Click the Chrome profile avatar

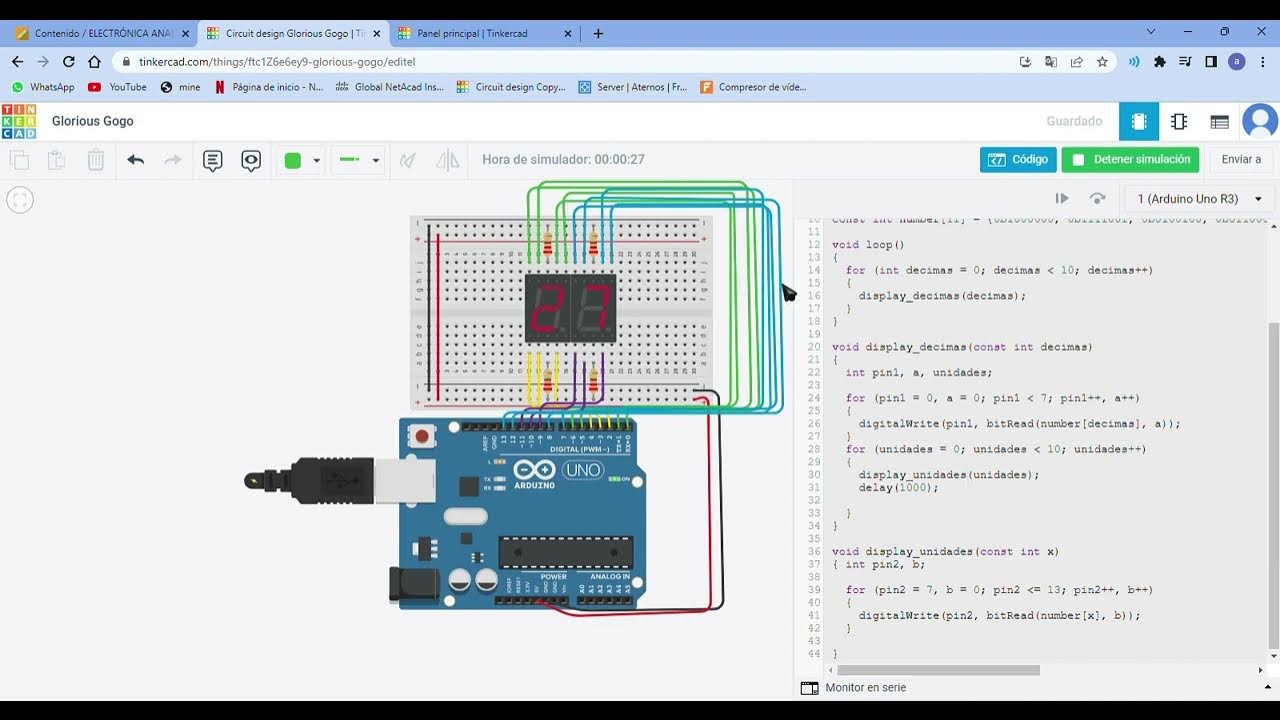point(1237,62)
